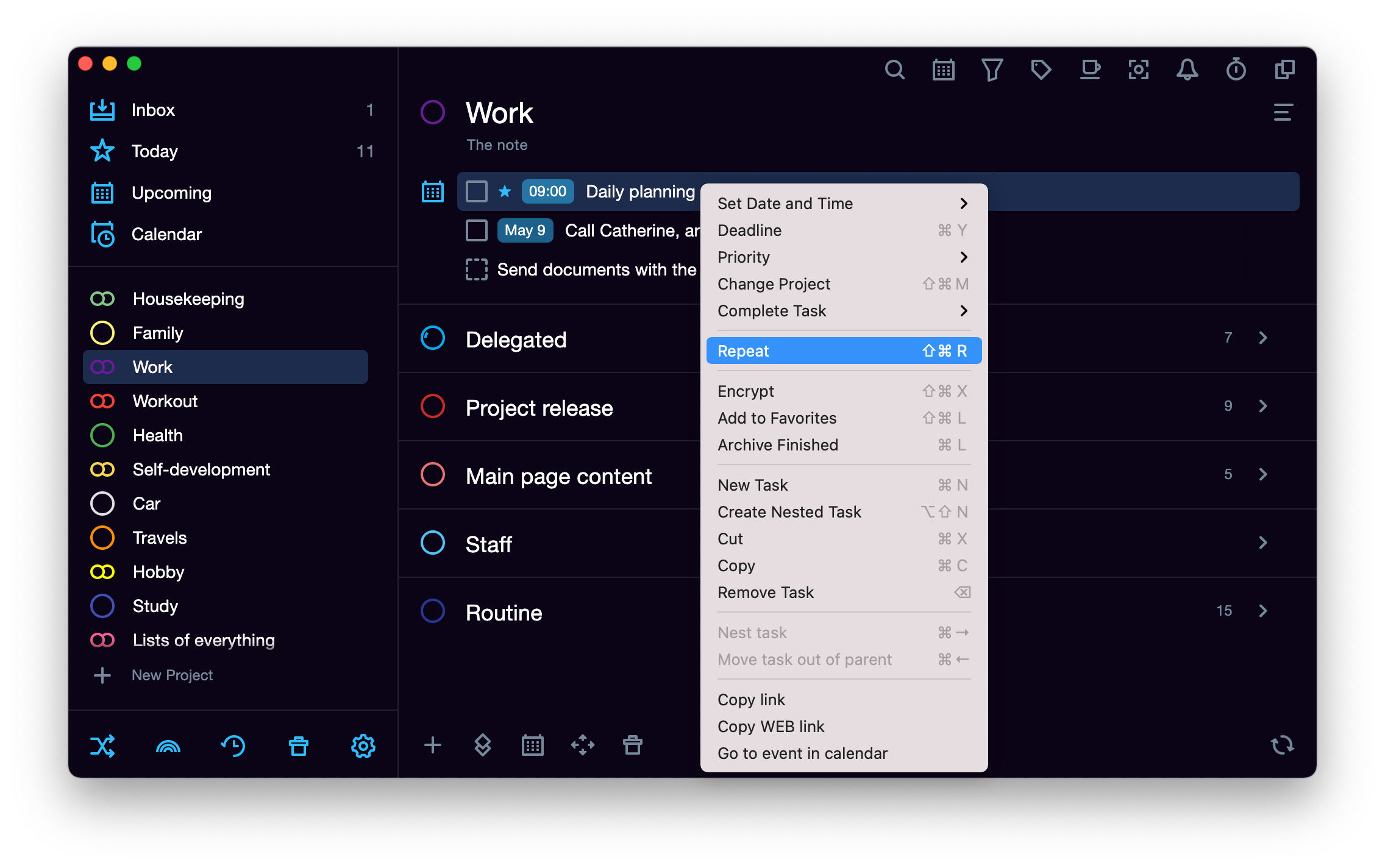Expand the Main page content chevron
1385x868 pixels.
pyautogui.click(x=1263, y=474)
